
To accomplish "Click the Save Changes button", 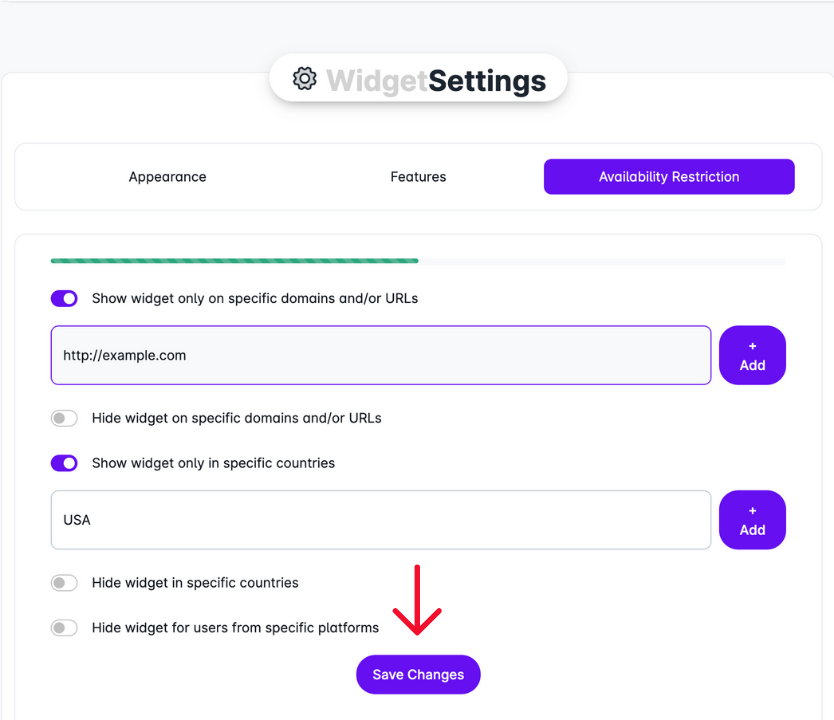I will 418,675.
